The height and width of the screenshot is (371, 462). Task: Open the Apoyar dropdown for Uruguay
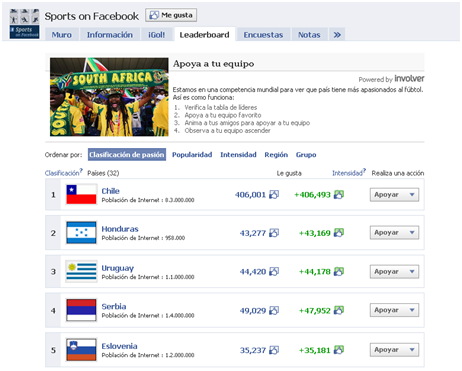[394, 271]
